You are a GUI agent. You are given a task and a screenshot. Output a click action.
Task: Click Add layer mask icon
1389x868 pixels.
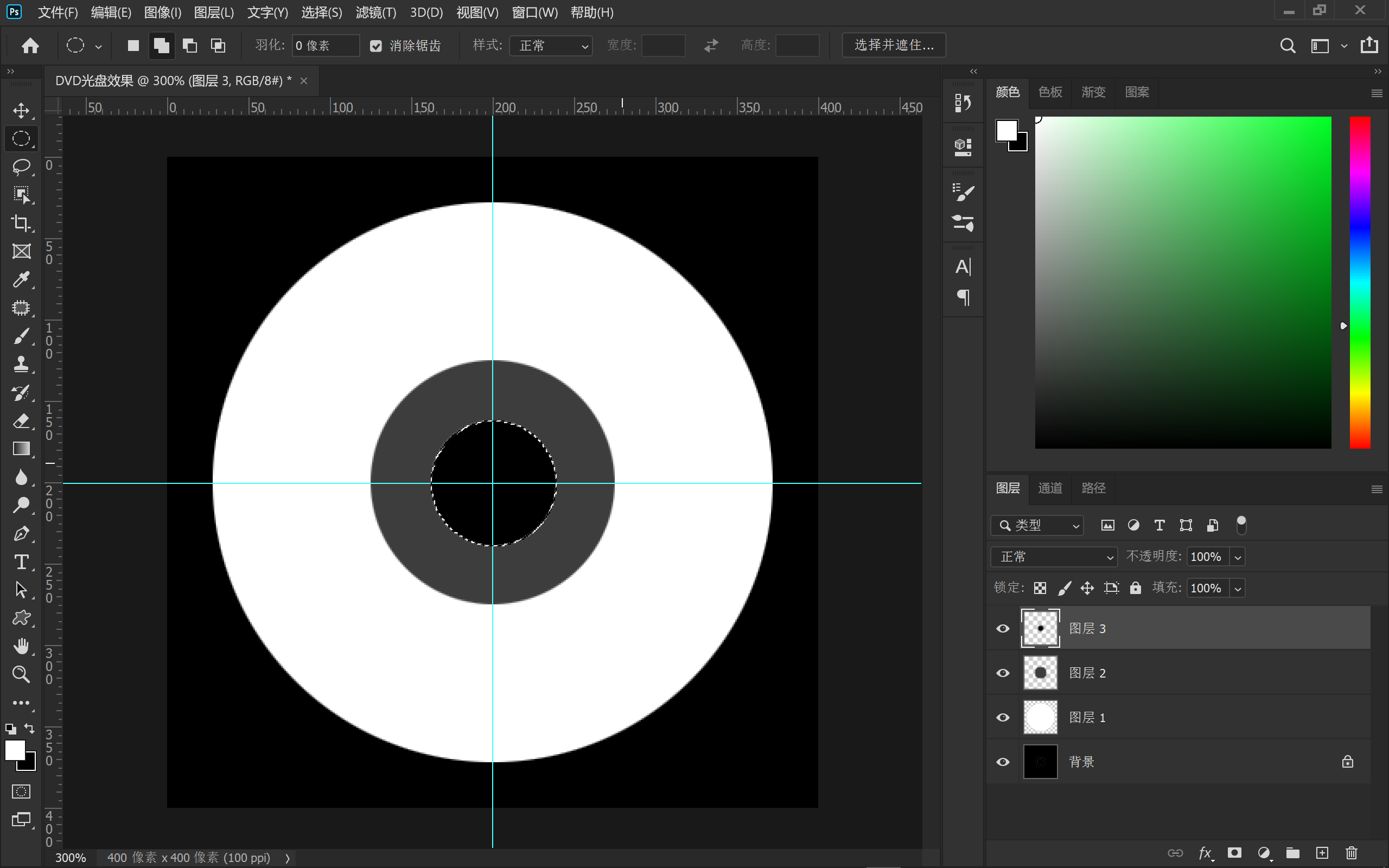point(1234,853)
